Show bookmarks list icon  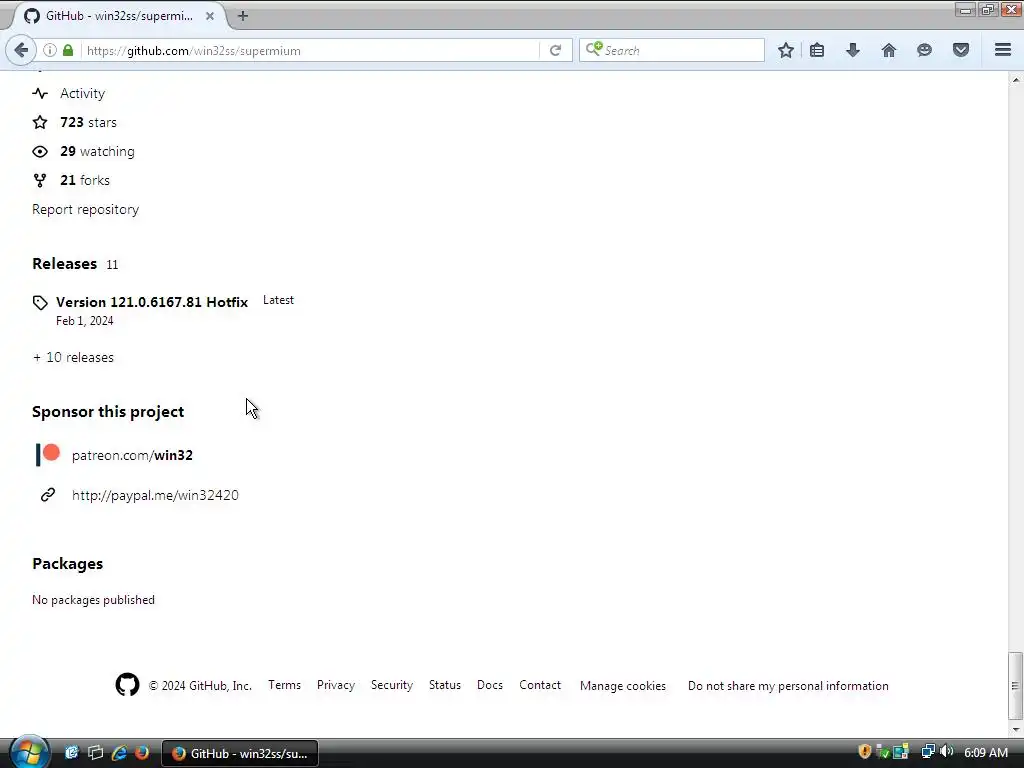coord(817,50)
